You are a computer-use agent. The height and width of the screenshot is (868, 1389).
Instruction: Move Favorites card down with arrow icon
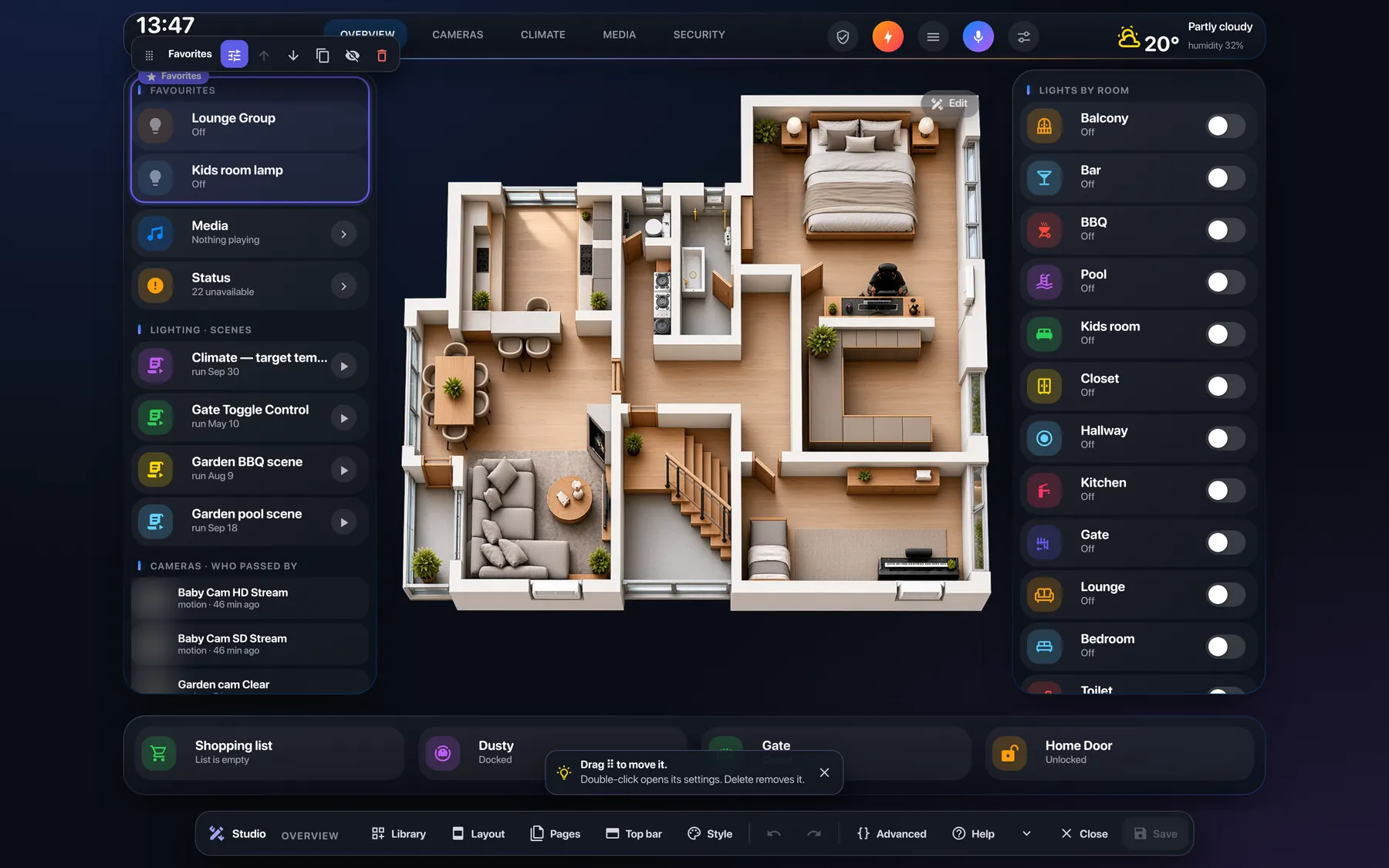click(293, 56)
